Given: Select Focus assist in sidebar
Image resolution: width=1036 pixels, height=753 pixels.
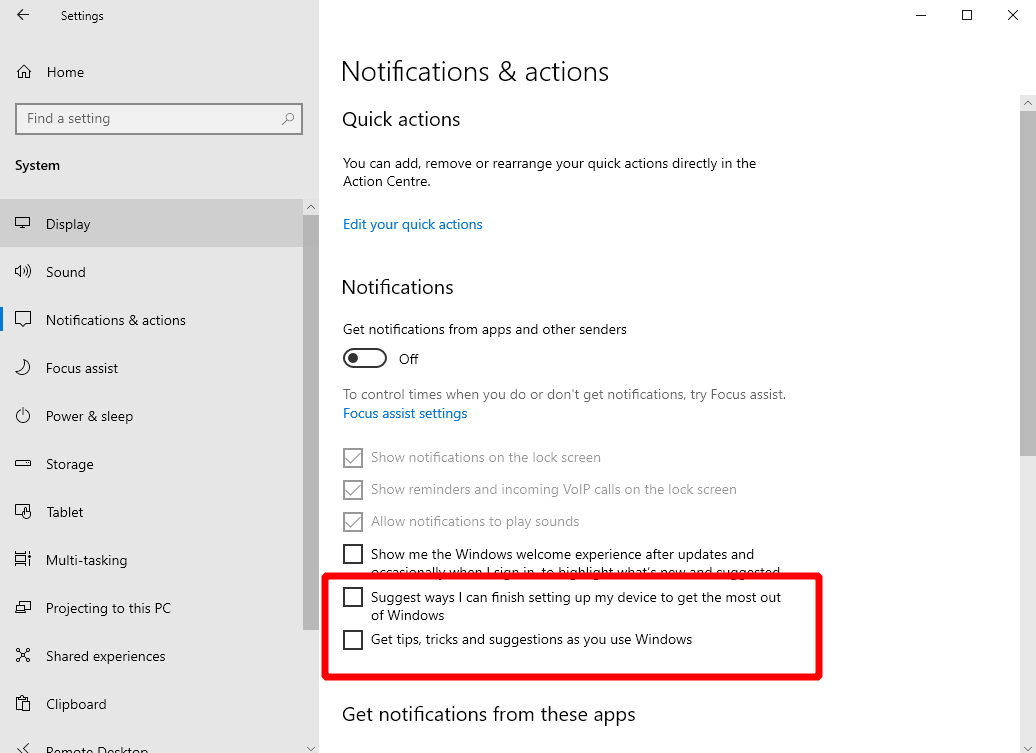Looking at the screenshot, I should (x=151, y=367).
